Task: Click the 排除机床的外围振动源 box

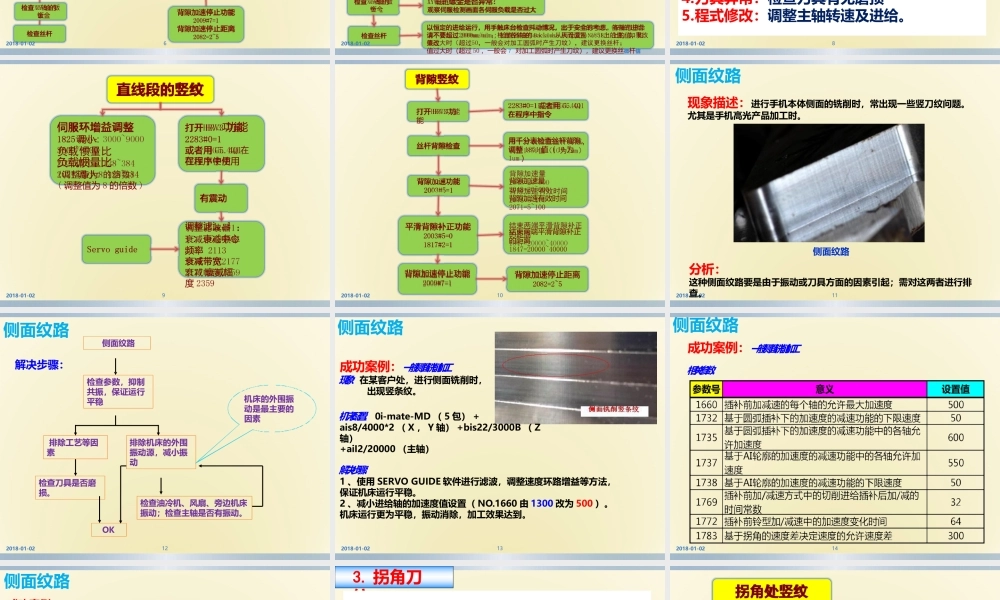Action: click(160, 451)
